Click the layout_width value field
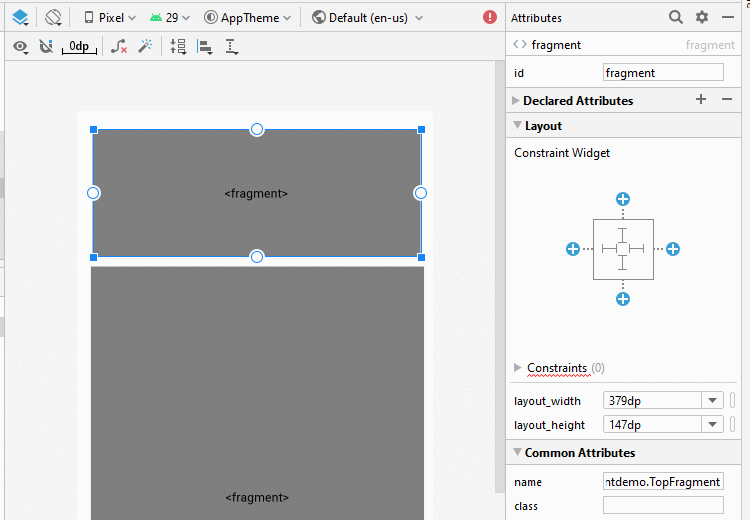The width and height of the screenshot is (750, 520). [652, 400]
